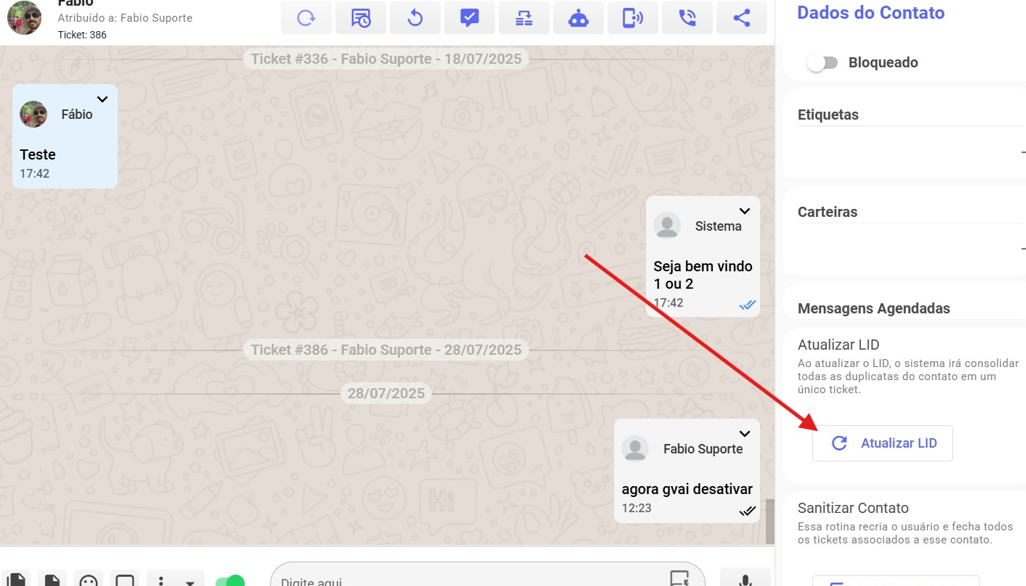This screenshot has width=1026, height=586.
Task: Click the return ticket undo arrow icon
Action: 415,18
